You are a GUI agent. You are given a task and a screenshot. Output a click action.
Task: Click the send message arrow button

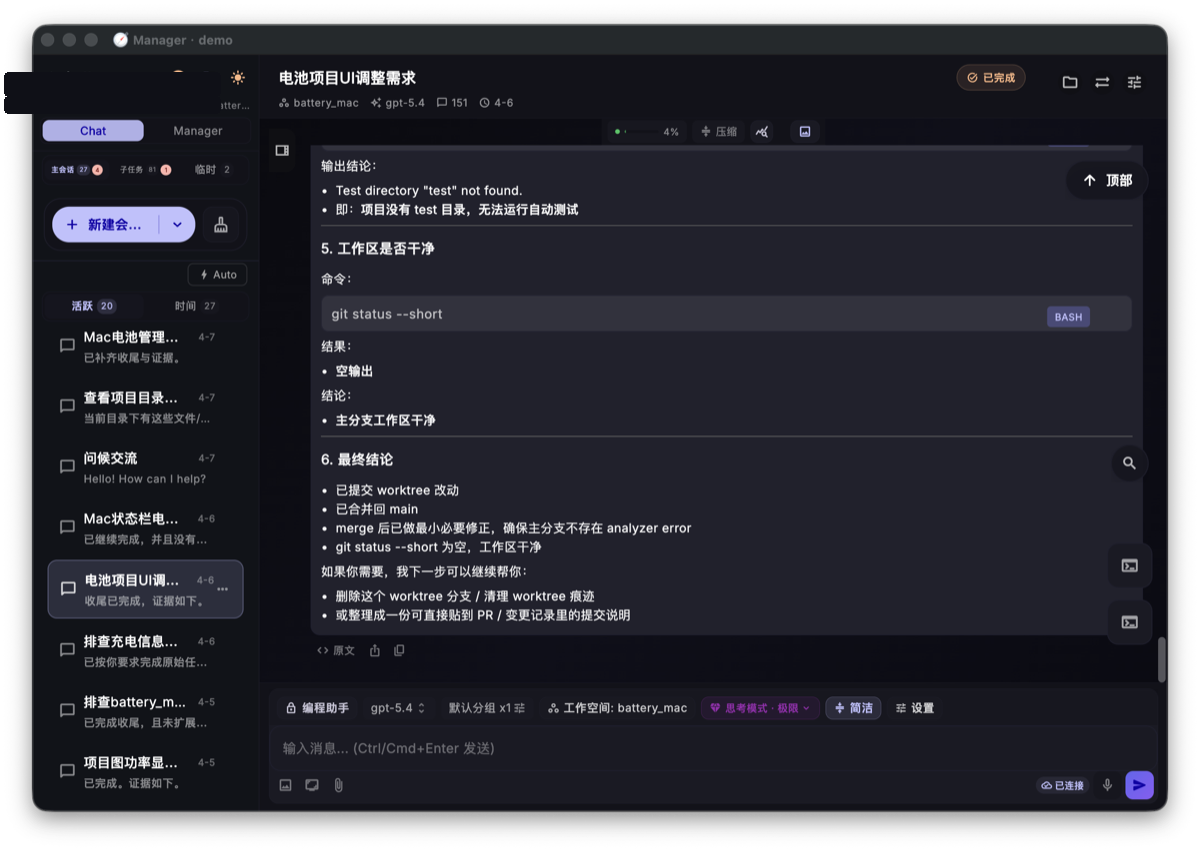tap(1139, 785)
